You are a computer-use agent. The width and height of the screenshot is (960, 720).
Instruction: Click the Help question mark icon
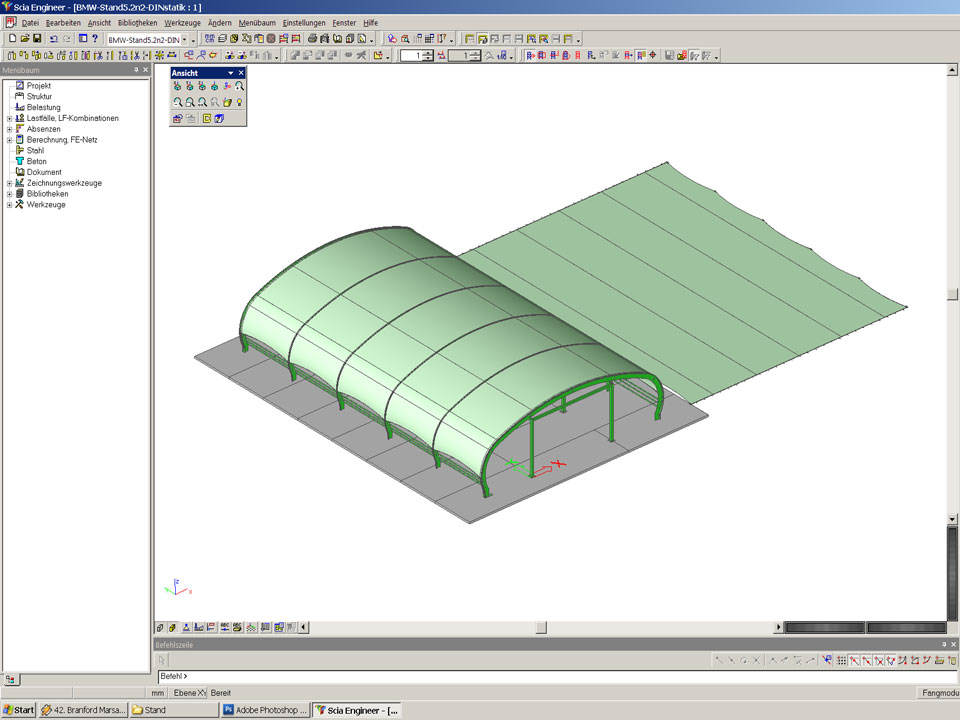coord(95,39)
